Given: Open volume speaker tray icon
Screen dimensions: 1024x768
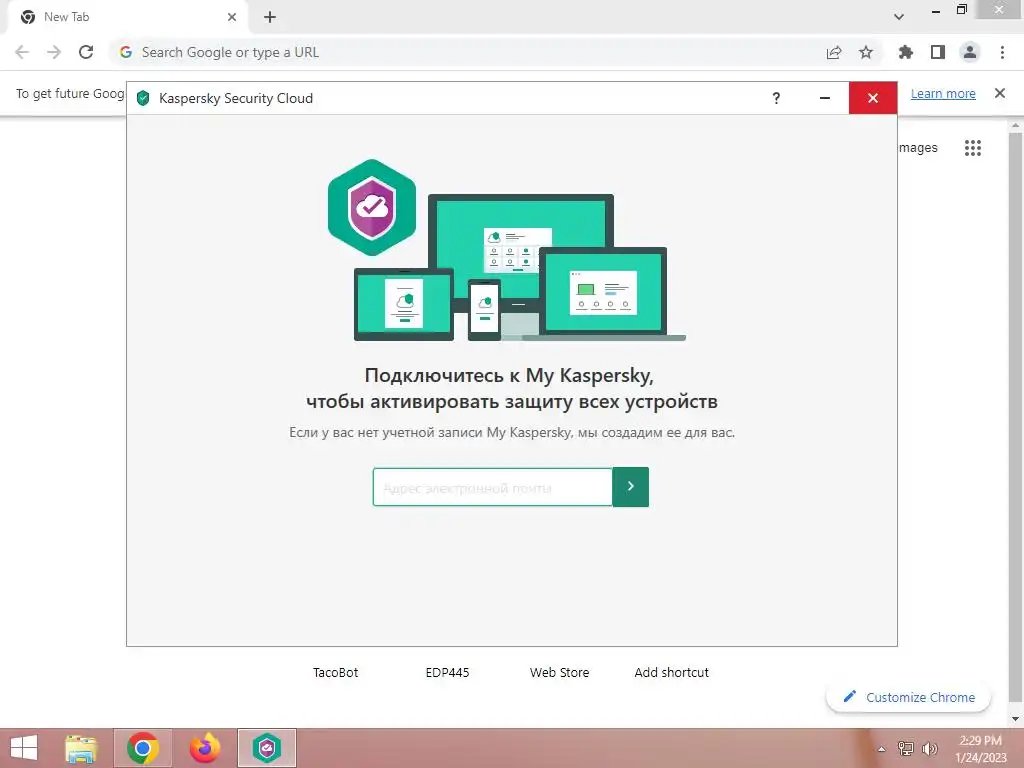Looking at the screenshot, I should pyautogui.click(x=929, y=749).
